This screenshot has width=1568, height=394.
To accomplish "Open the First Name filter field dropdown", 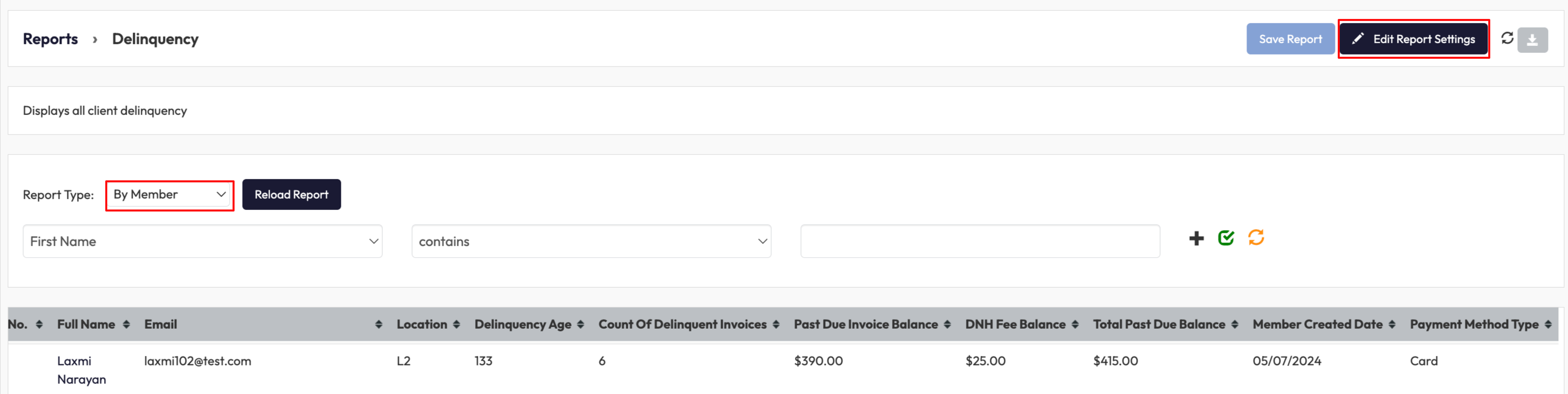I will tap(203, 241).
